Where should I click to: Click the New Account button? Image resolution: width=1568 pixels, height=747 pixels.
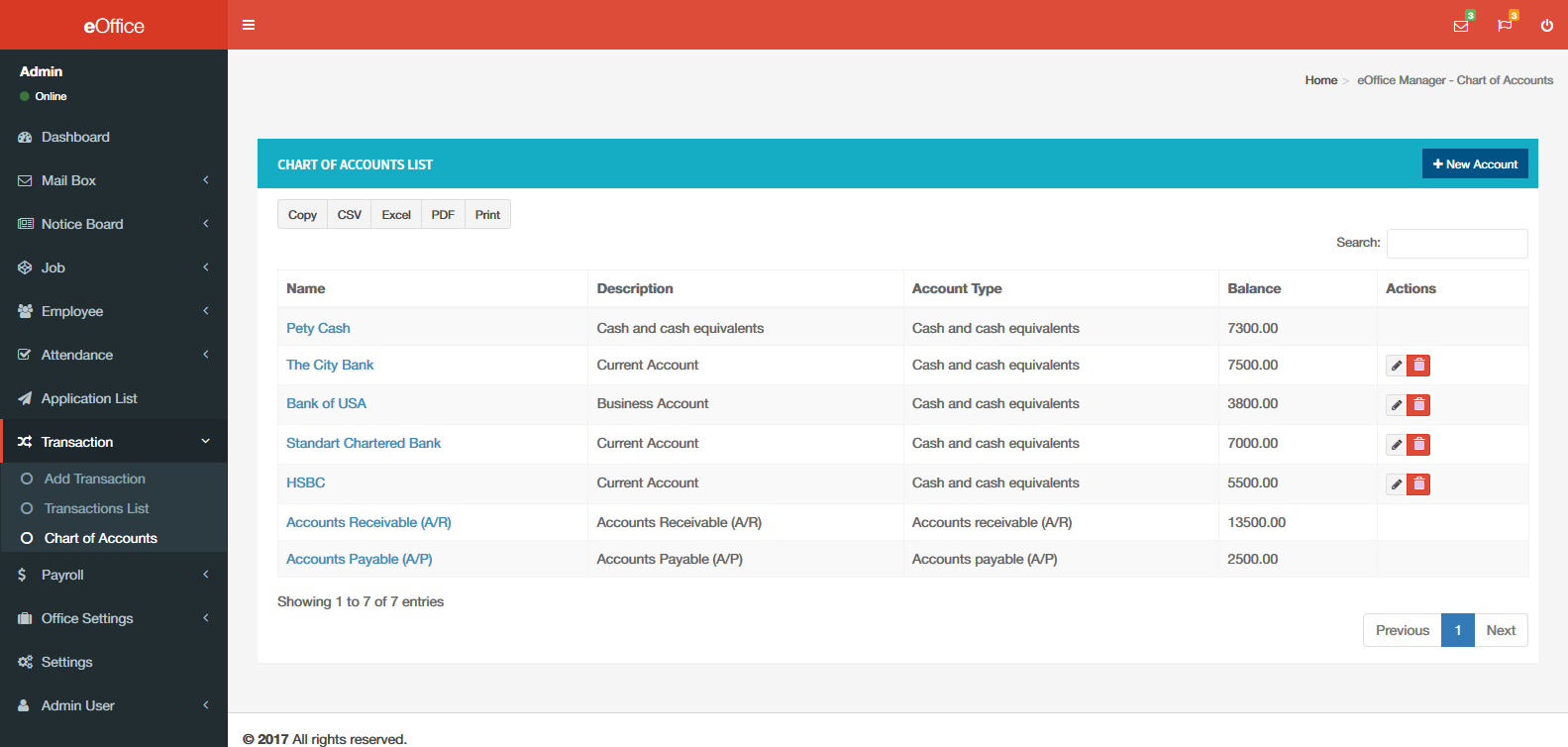click(1474, 164)
